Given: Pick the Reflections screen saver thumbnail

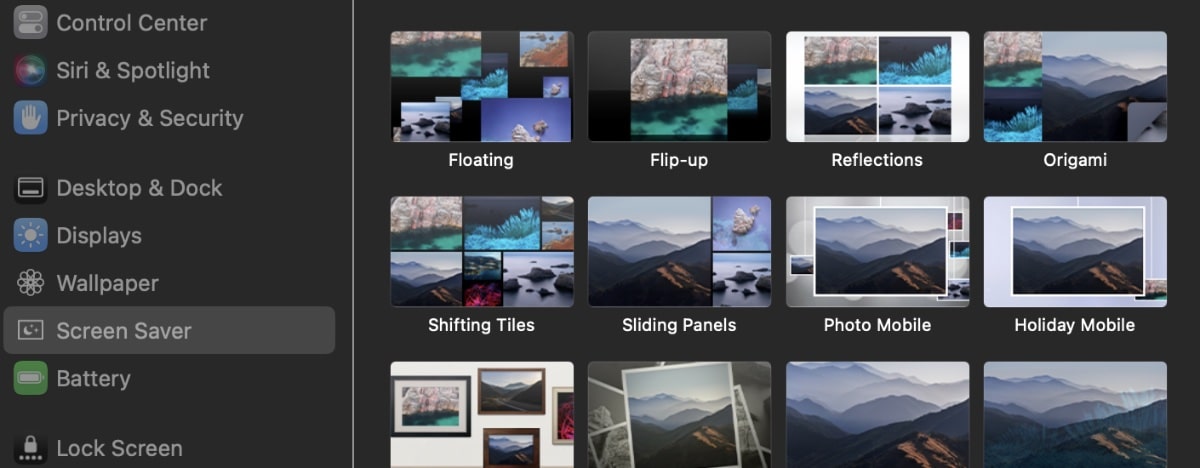Looking at the screenshot, I should 877,87.
